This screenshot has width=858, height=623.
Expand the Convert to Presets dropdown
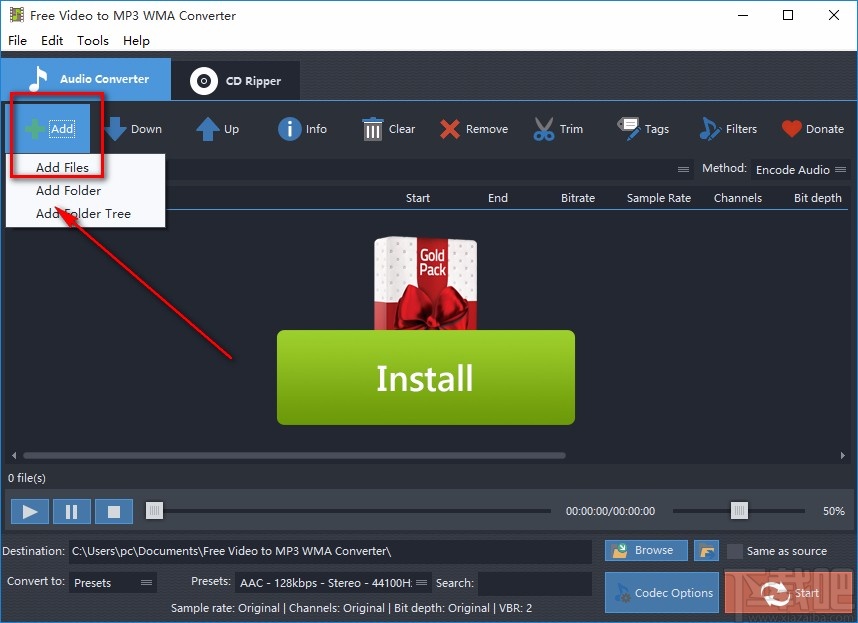[113, 583]
